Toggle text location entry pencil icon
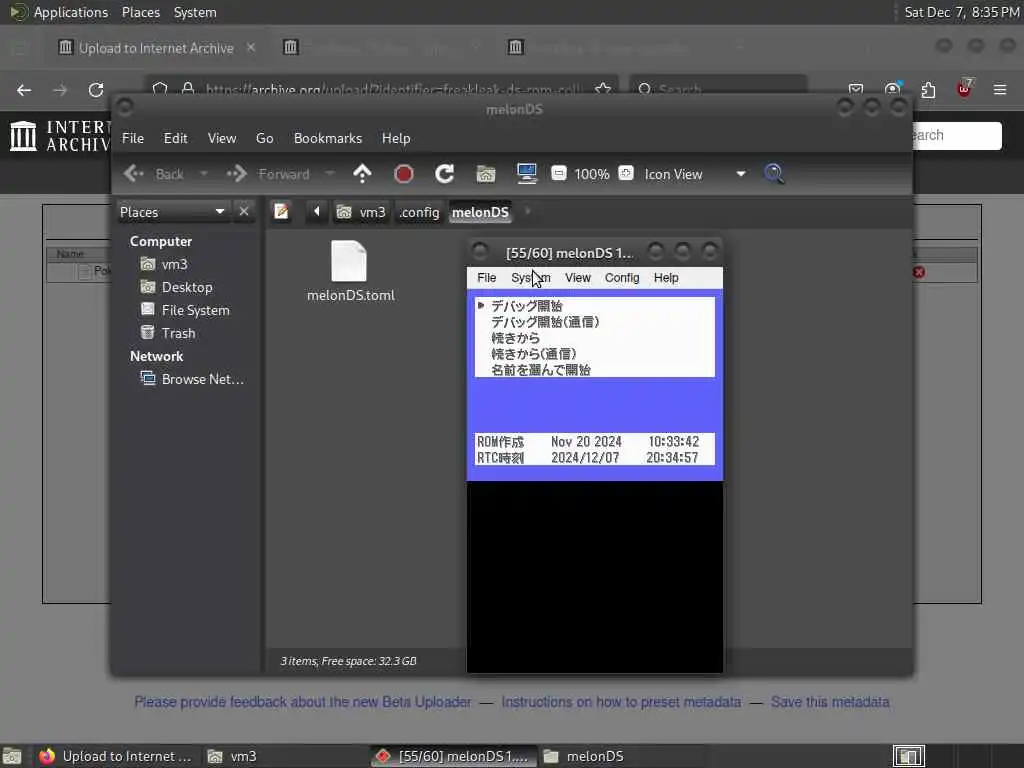This screenshot has height=768, width=1024. click(x=281, y=212)
